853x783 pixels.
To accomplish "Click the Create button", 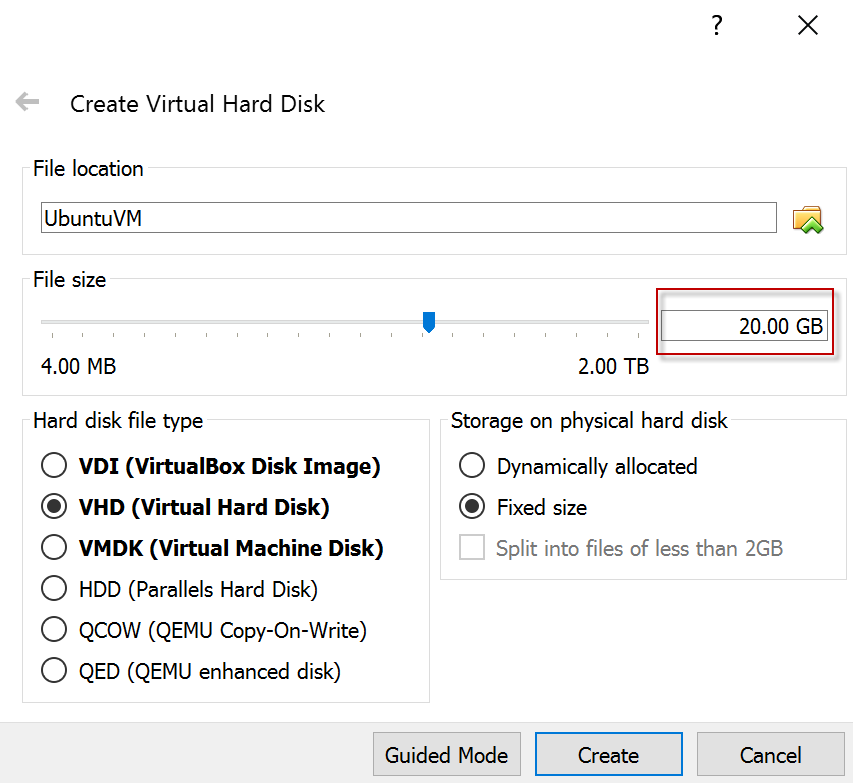I will 608,754.
